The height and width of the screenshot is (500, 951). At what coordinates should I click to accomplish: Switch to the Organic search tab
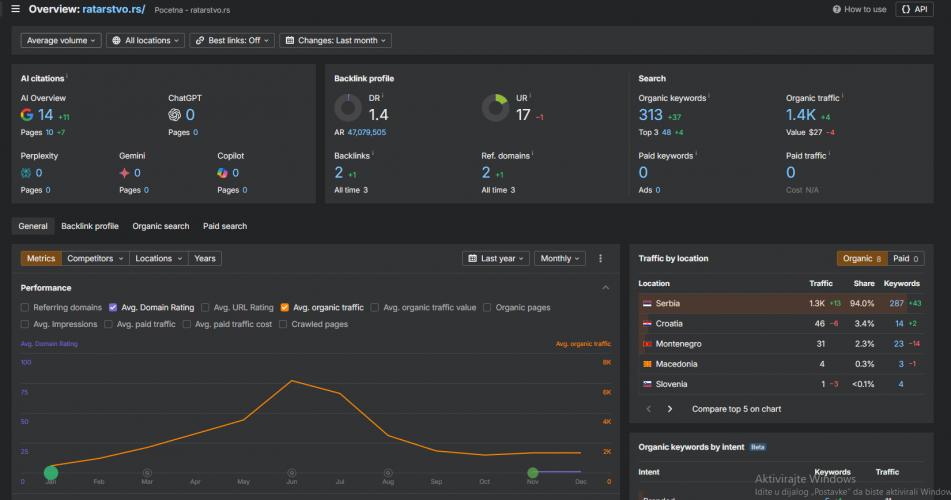(x=160, y=226)
